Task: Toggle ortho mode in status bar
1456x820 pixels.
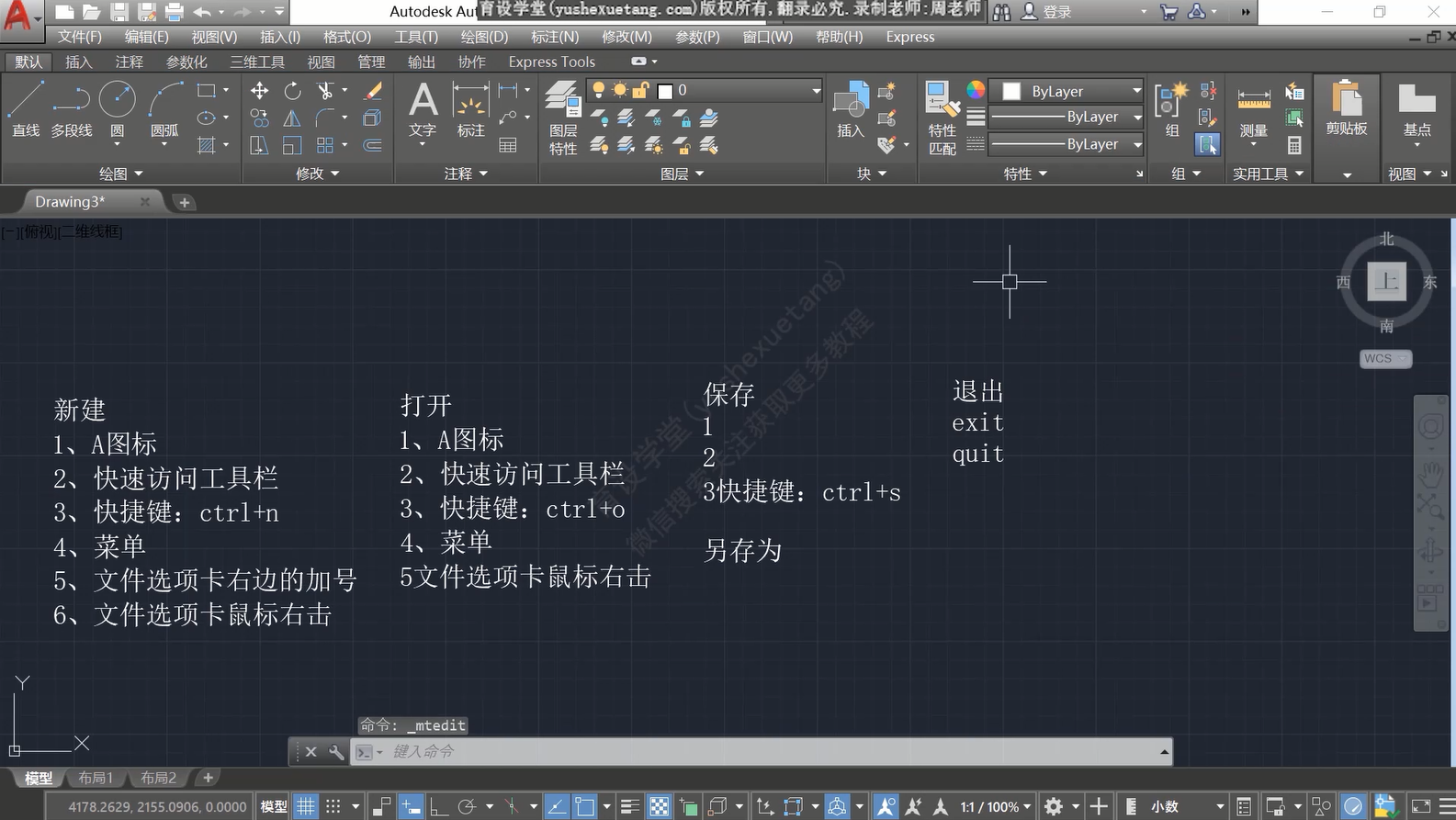Action: [439, 806]
